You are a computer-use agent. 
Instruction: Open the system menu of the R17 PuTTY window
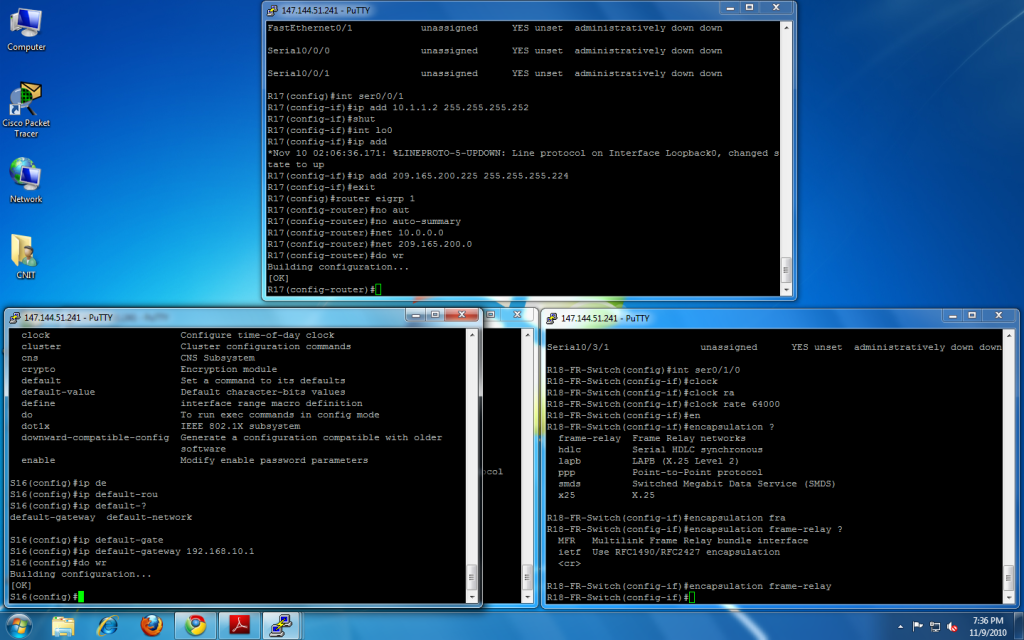click(272, 10)
